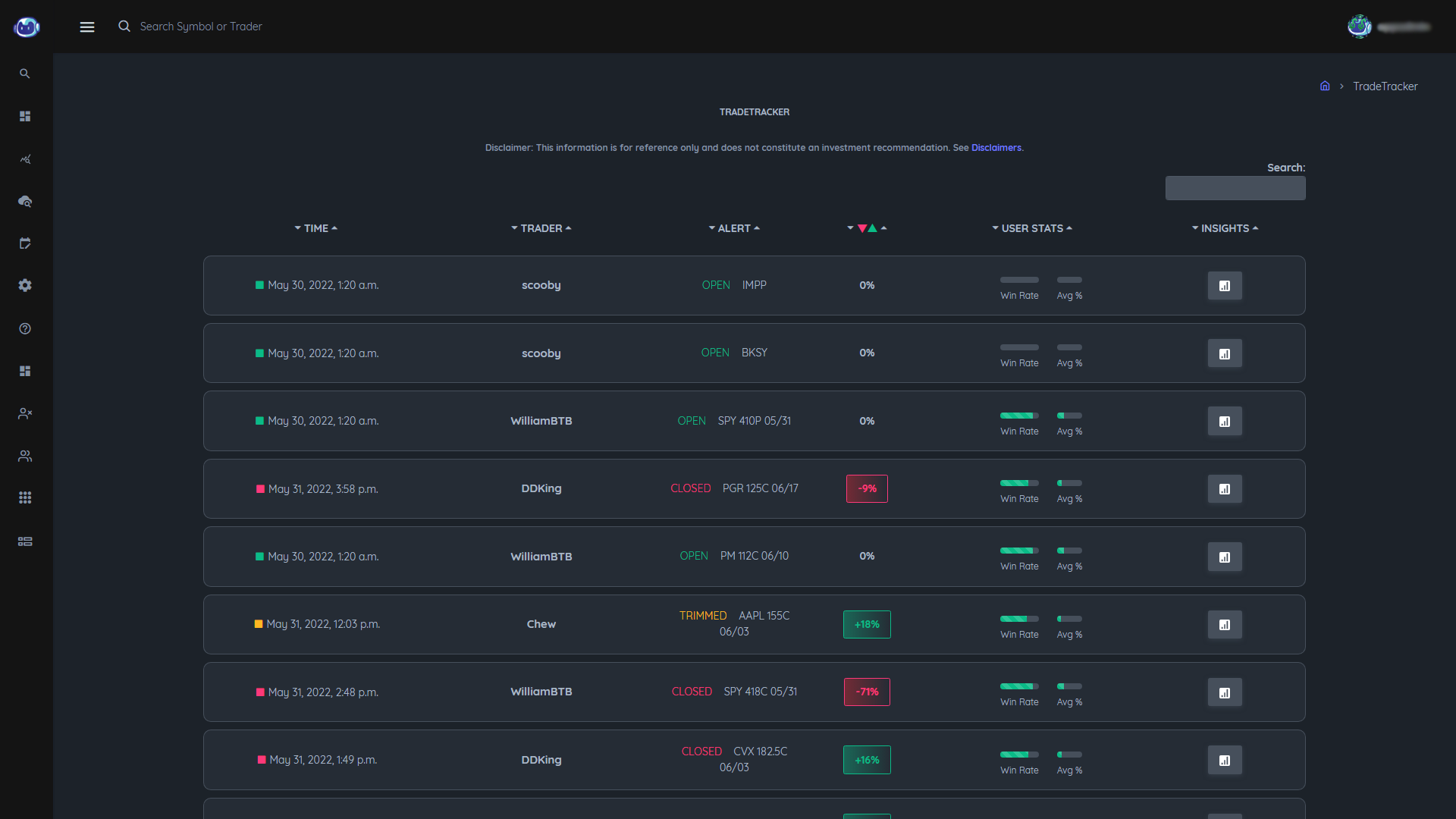The width and height of the screenshot is (1456, 819).
Task: Sort table by ALERT column
Action: (x=734, y=228)
